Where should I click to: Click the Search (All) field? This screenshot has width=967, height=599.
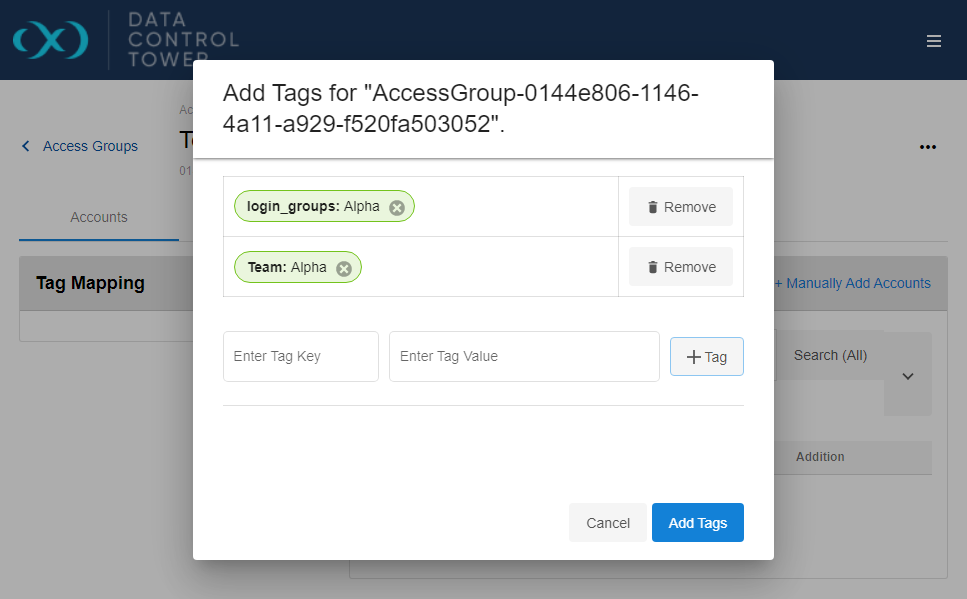click(830, 355)
